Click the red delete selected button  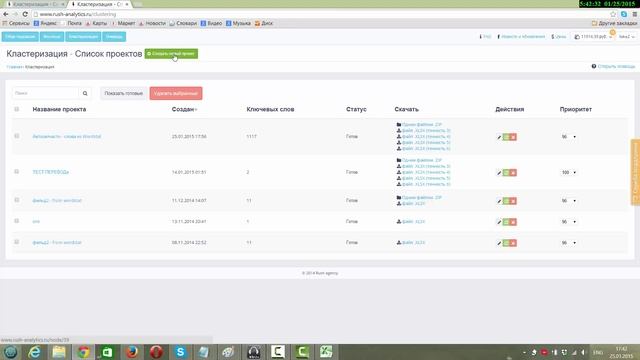click(176, 93)
